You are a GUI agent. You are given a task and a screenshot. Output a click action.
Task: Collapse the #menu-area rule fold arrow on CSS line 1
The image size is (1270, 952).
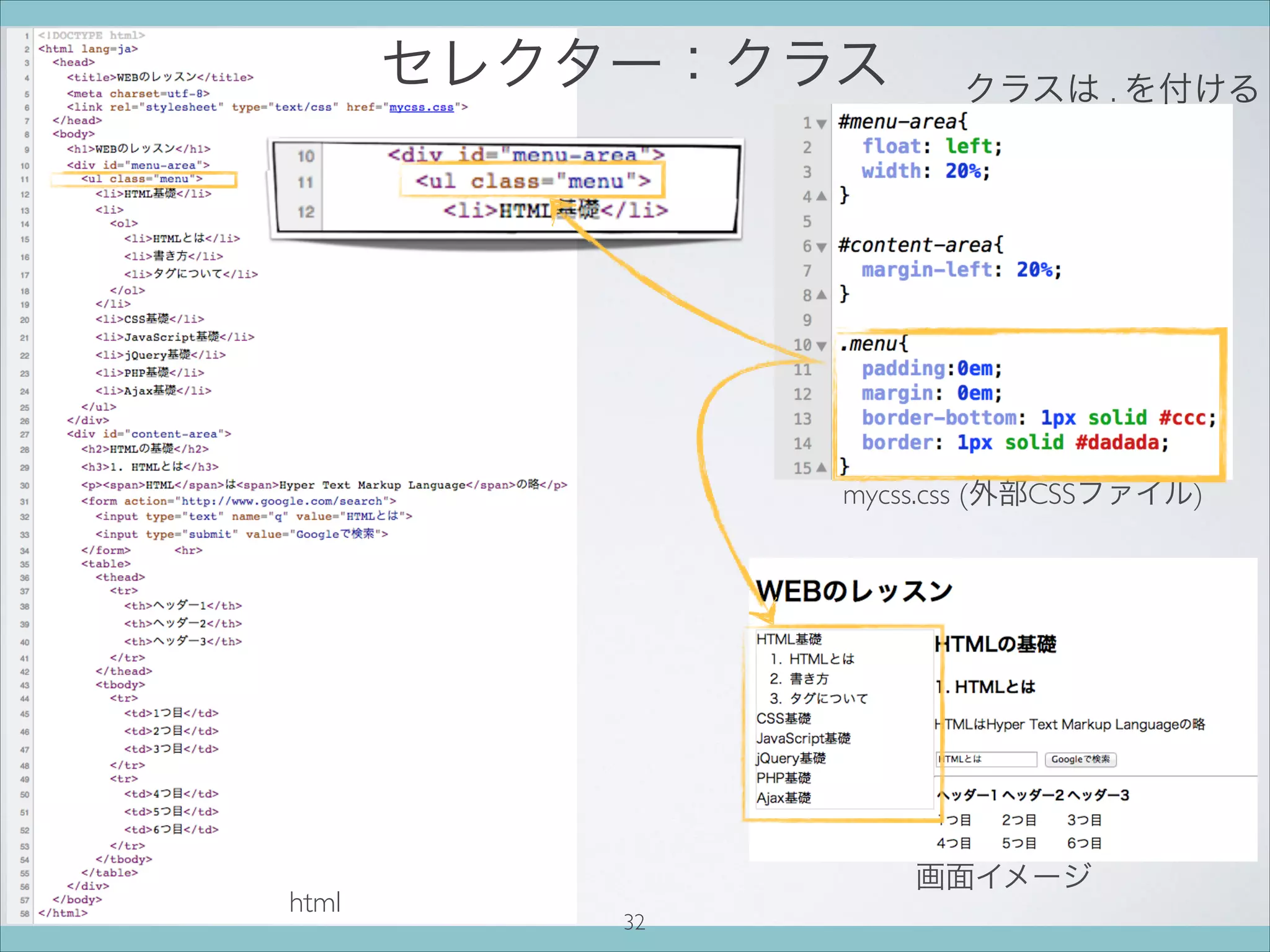pyautogui.click(x=822, y=124)
